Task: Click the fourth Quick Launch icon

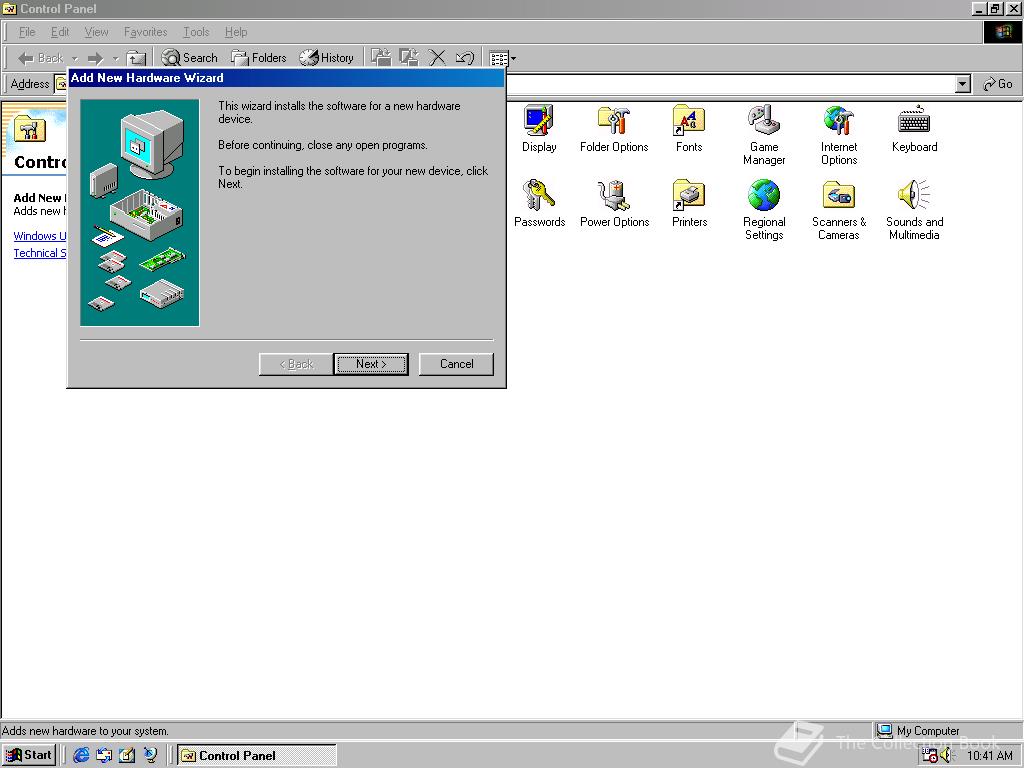Action: coord(150,755)
